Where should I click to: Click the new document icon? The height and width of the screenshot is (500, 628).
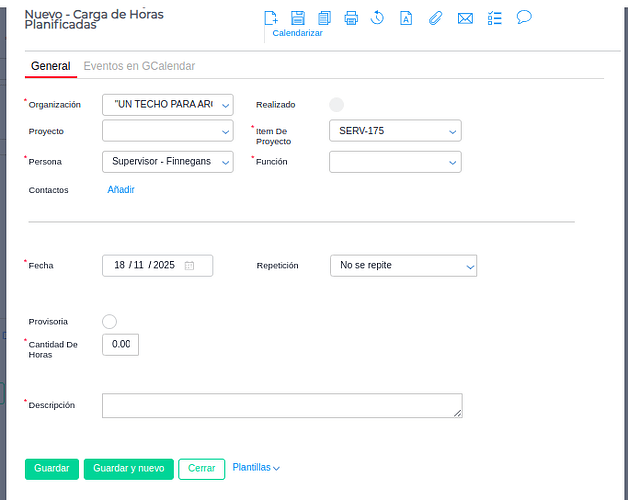271,18
